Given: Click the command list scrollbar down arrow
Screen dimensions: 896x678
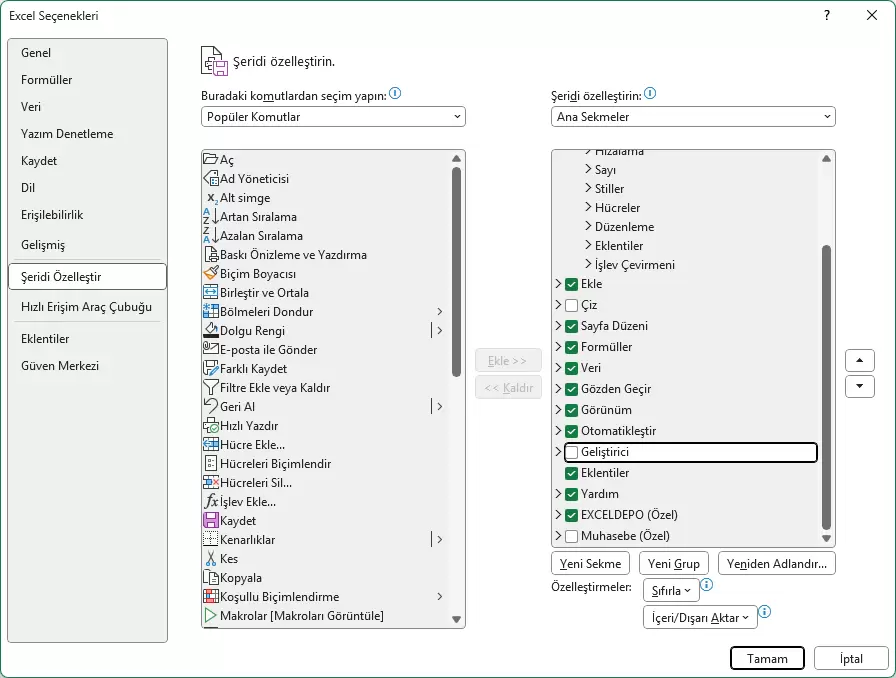Looking at the screenshot, I should point(457,620).
